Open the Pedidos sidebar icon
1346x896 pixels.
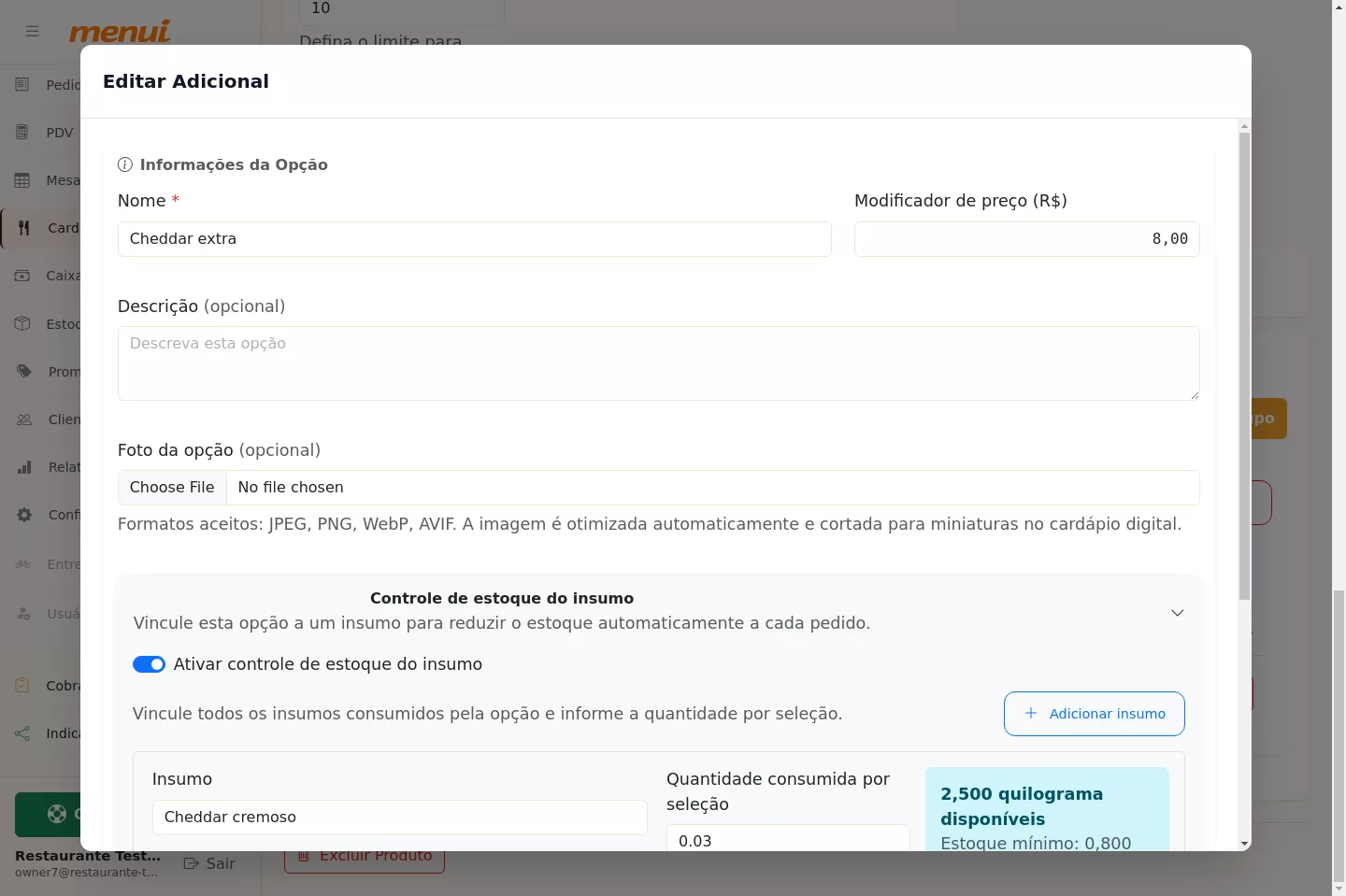[x=22, y=85]
